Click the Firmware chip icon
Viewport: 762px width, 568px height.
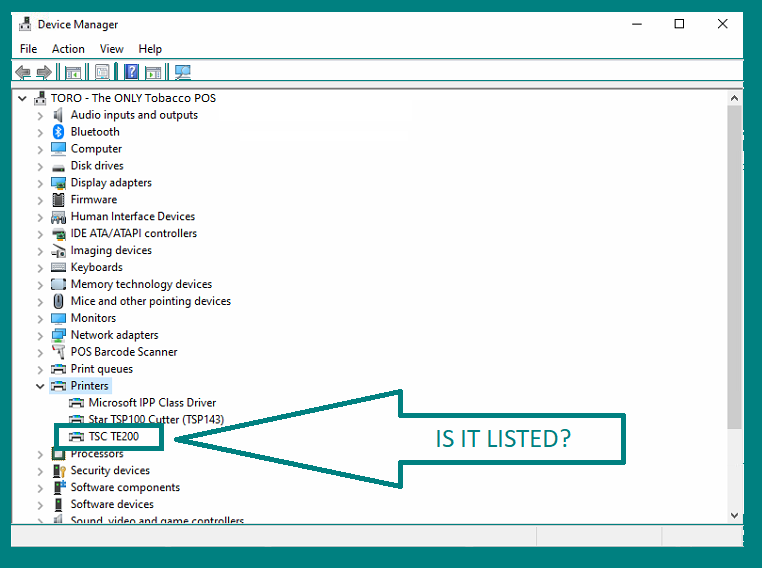(x=58, y=200)
